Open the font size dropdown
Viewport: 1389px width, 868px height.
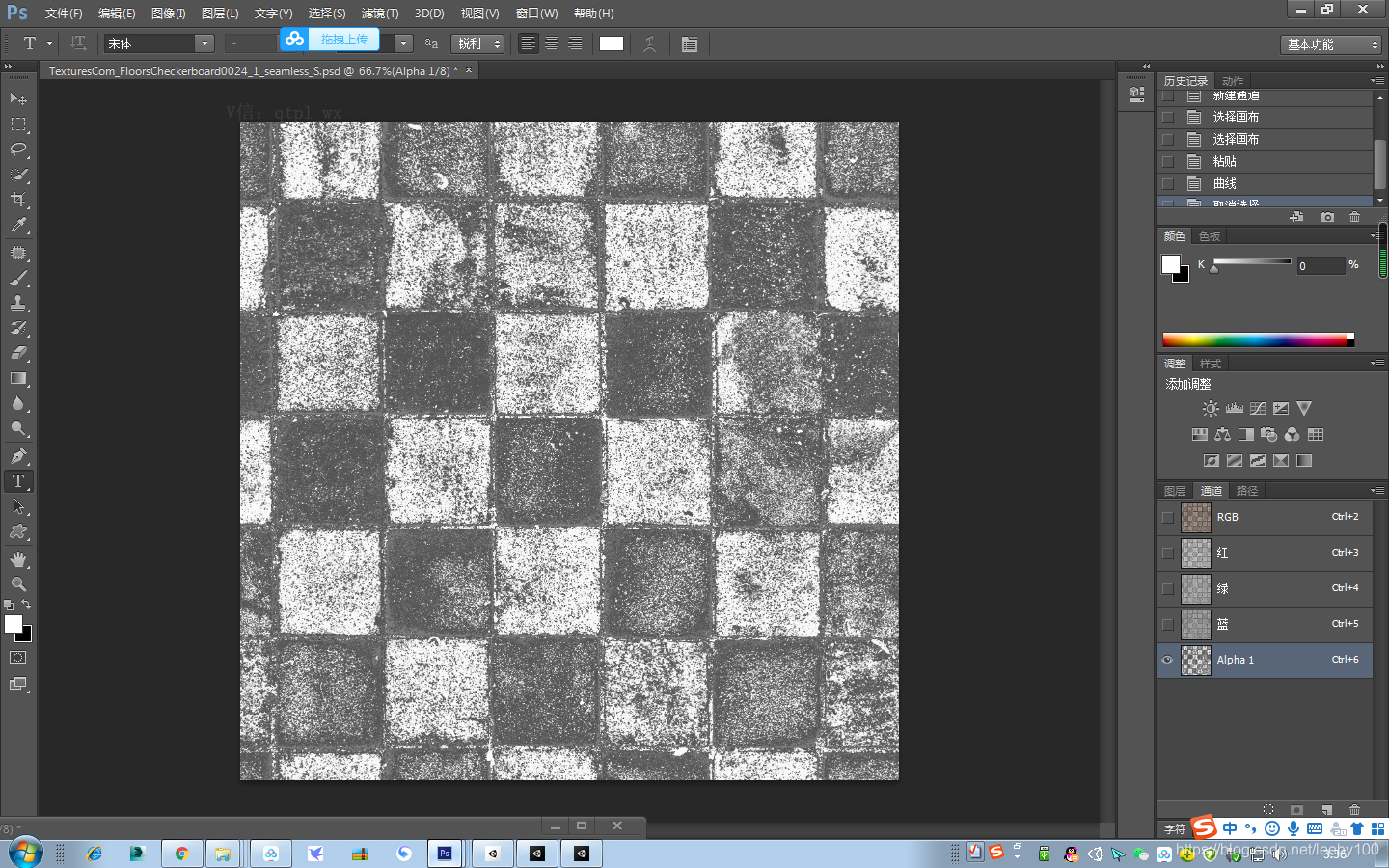click(x=403, y=43)
